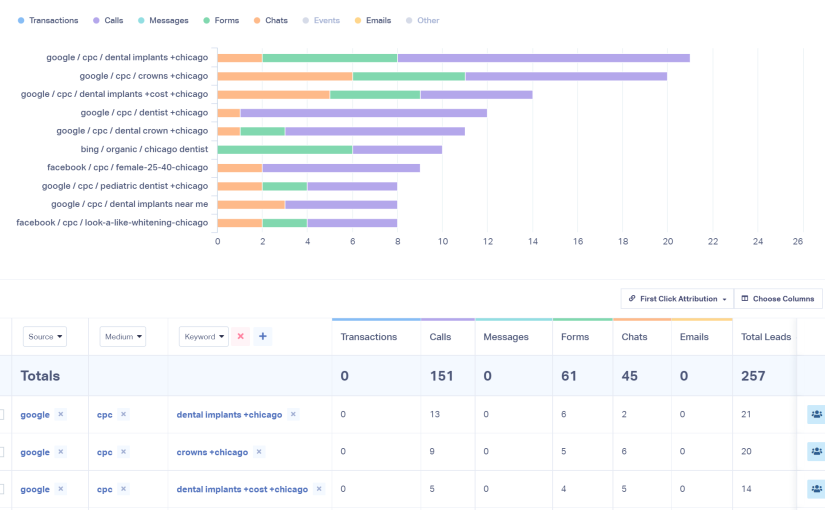Click Totals Total Leads value 257
Viewport: 825px width, 510px height.
tap(753, 376)
